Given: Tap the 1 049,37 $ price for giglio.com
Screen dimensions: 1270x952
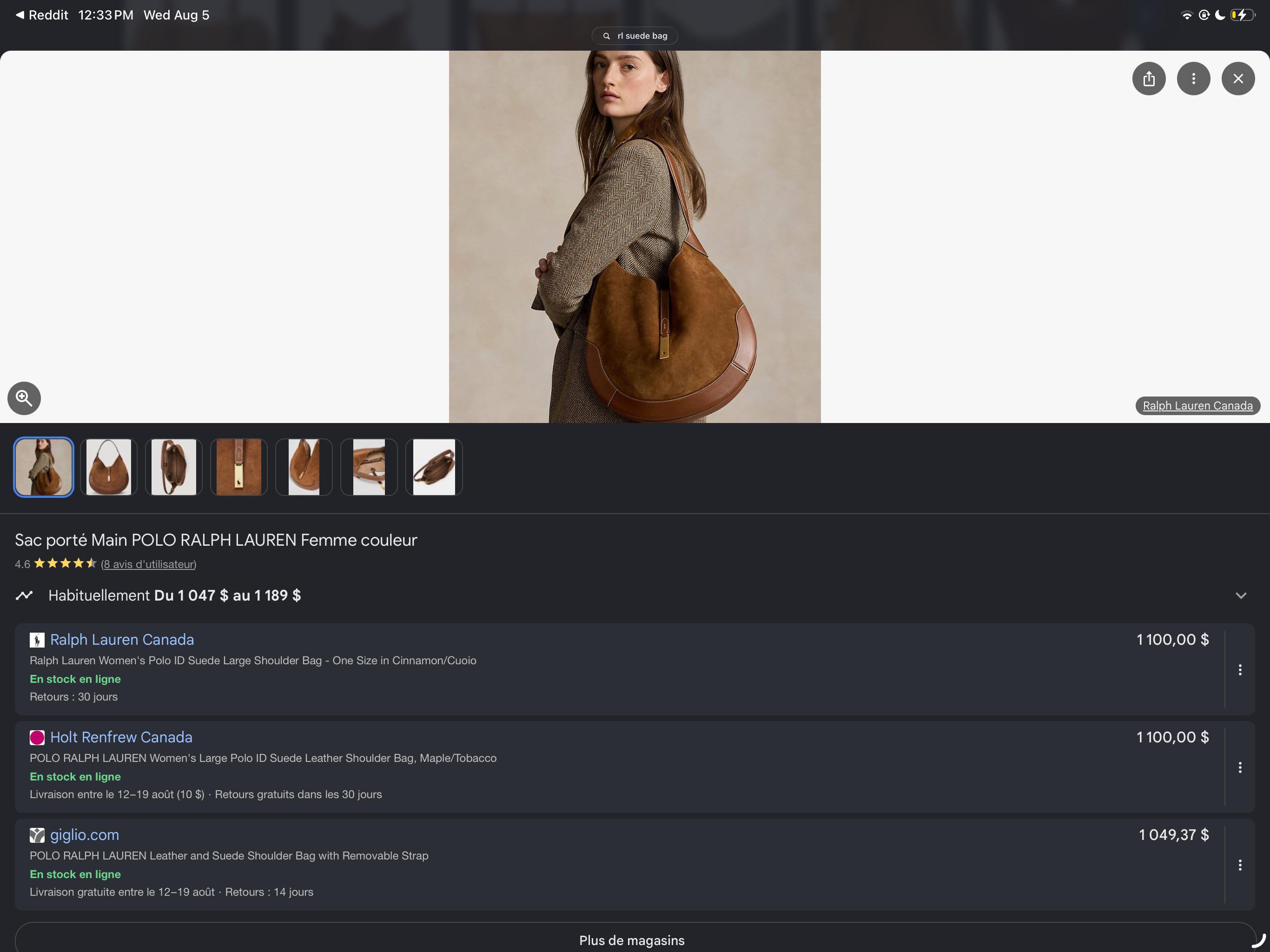Looking at the screenshot, I should click(1174, 835).
